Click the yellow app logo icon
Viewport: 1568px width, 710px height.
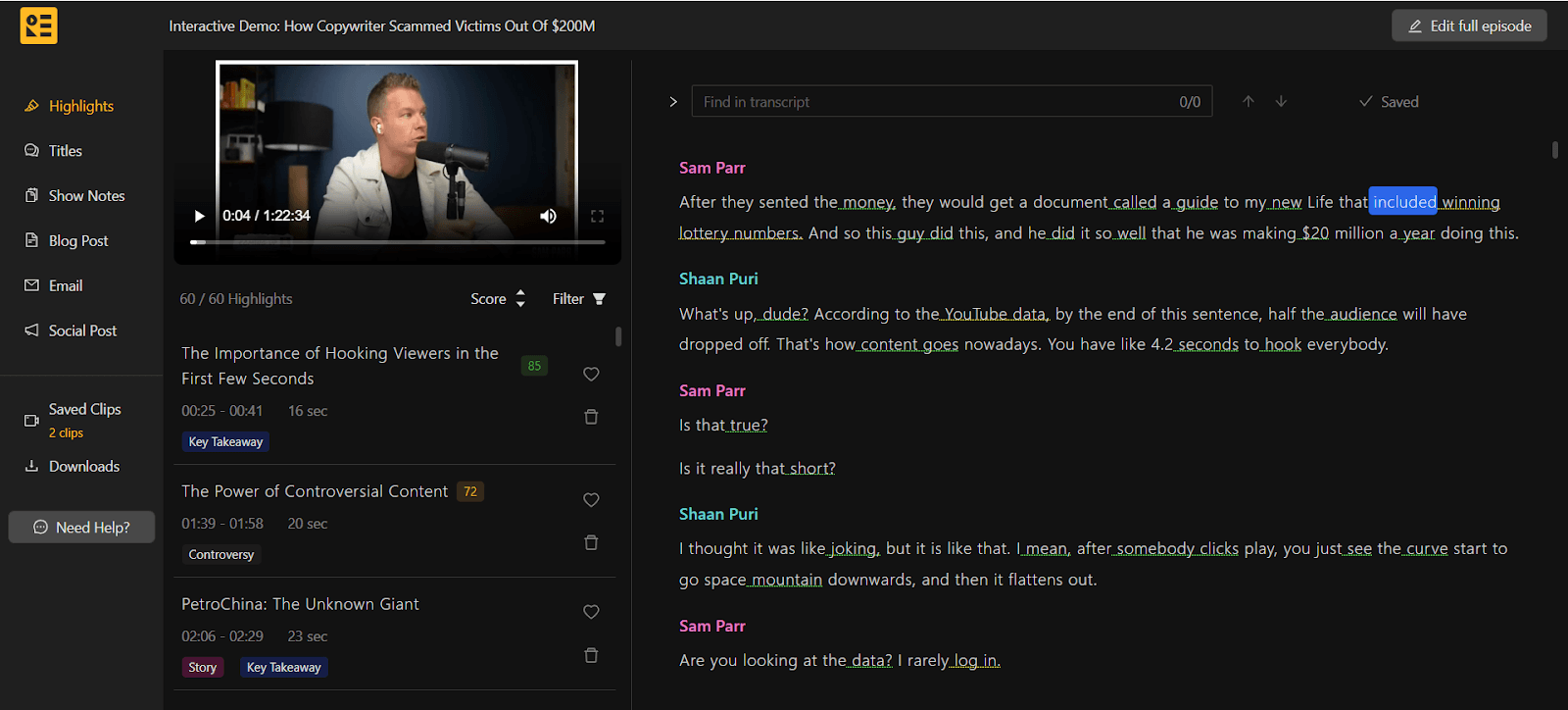click(x=38, y=25)
